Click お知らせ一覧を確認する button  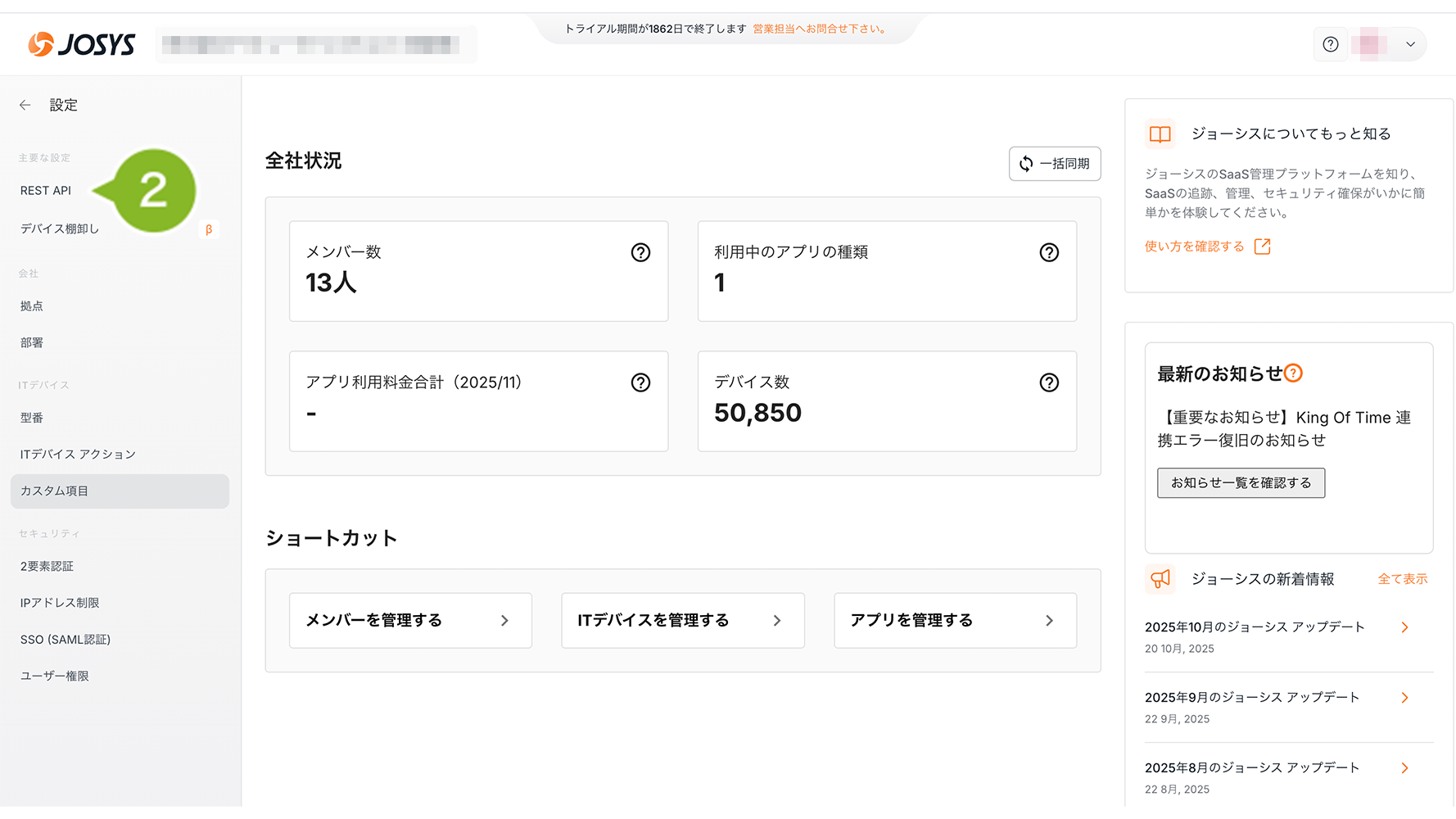1241,483
